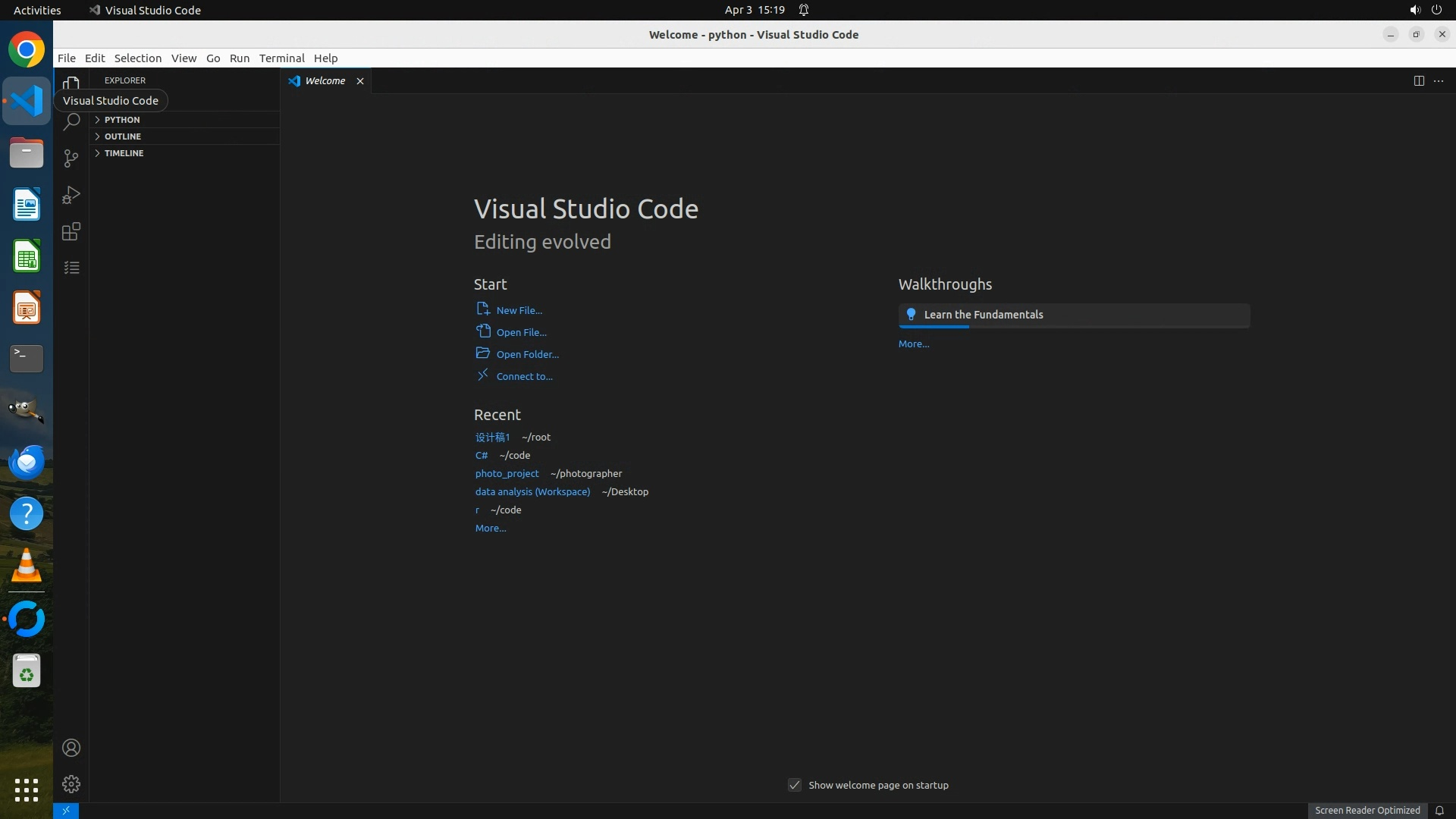Image resolution: width=1456 pixels, height=819 pixels.
Task: Open the status bar notifications bell
Action: click(x=1439, y=810)
